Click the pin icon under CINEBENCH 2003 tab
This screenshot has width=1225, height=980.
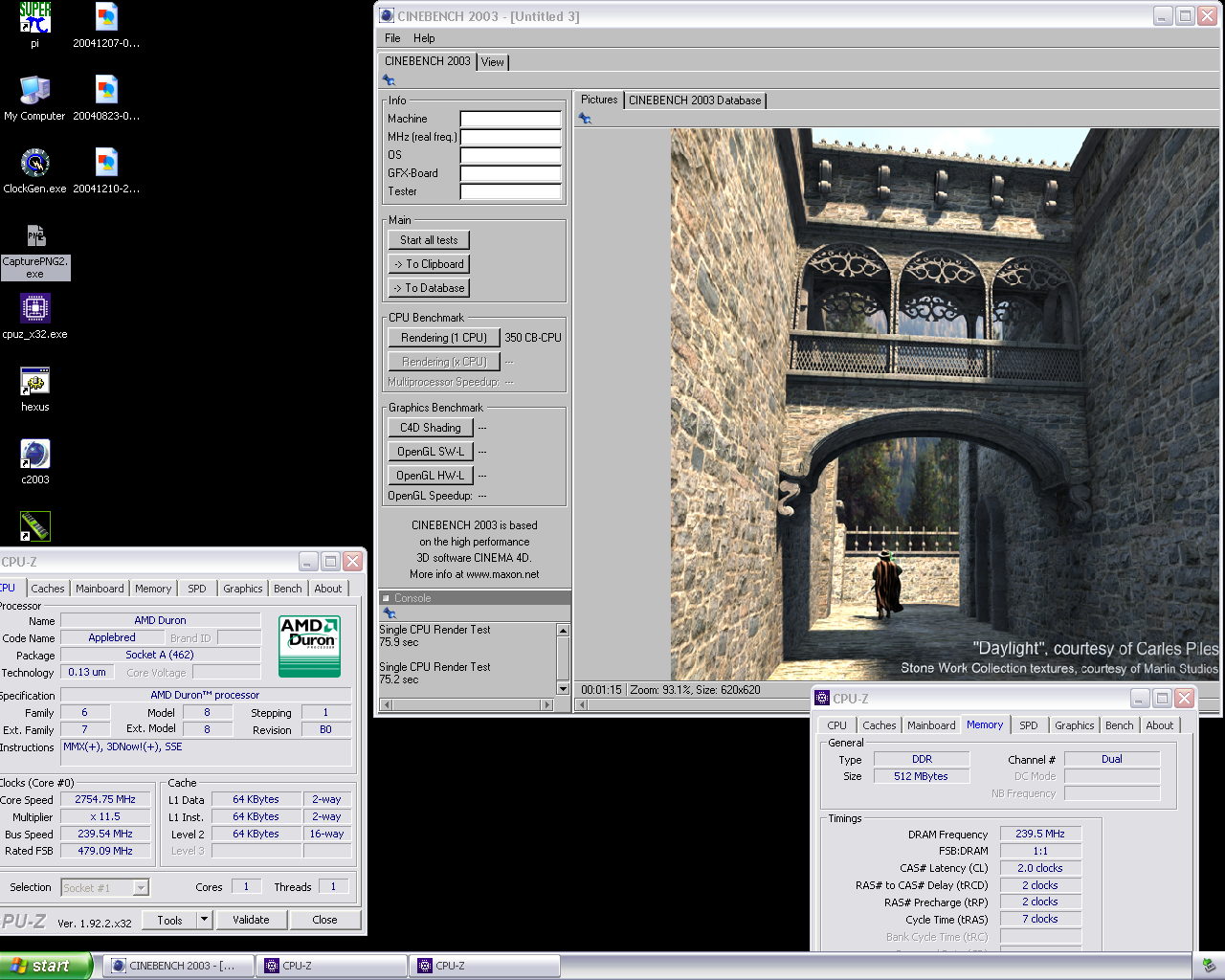[389, 80]
